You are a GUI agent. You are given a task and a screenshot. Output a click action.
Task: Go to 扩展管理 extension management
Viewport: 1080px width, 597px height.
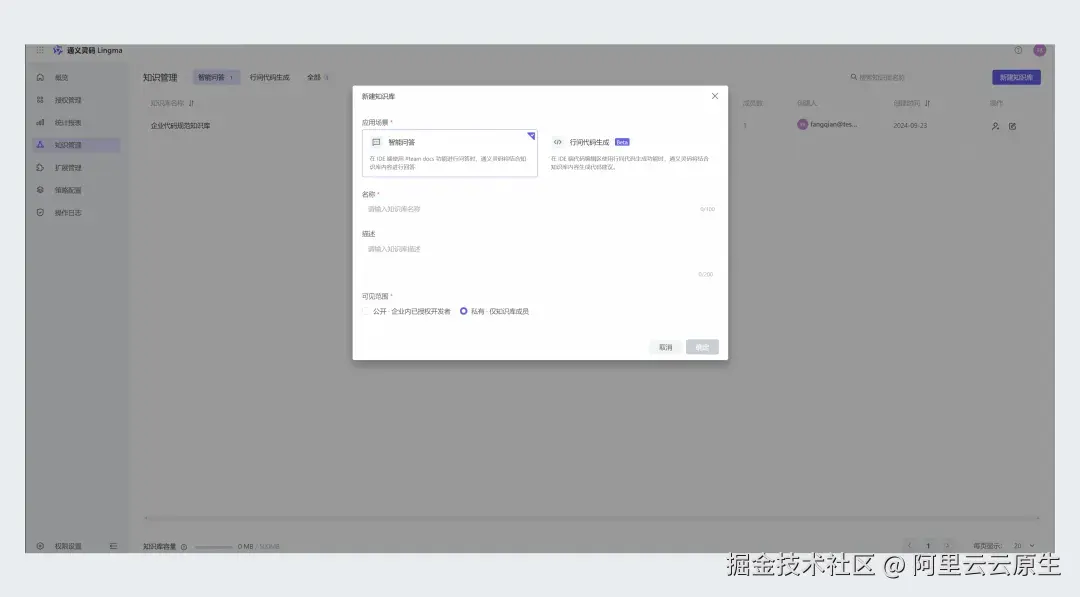(x=62, y=167)
